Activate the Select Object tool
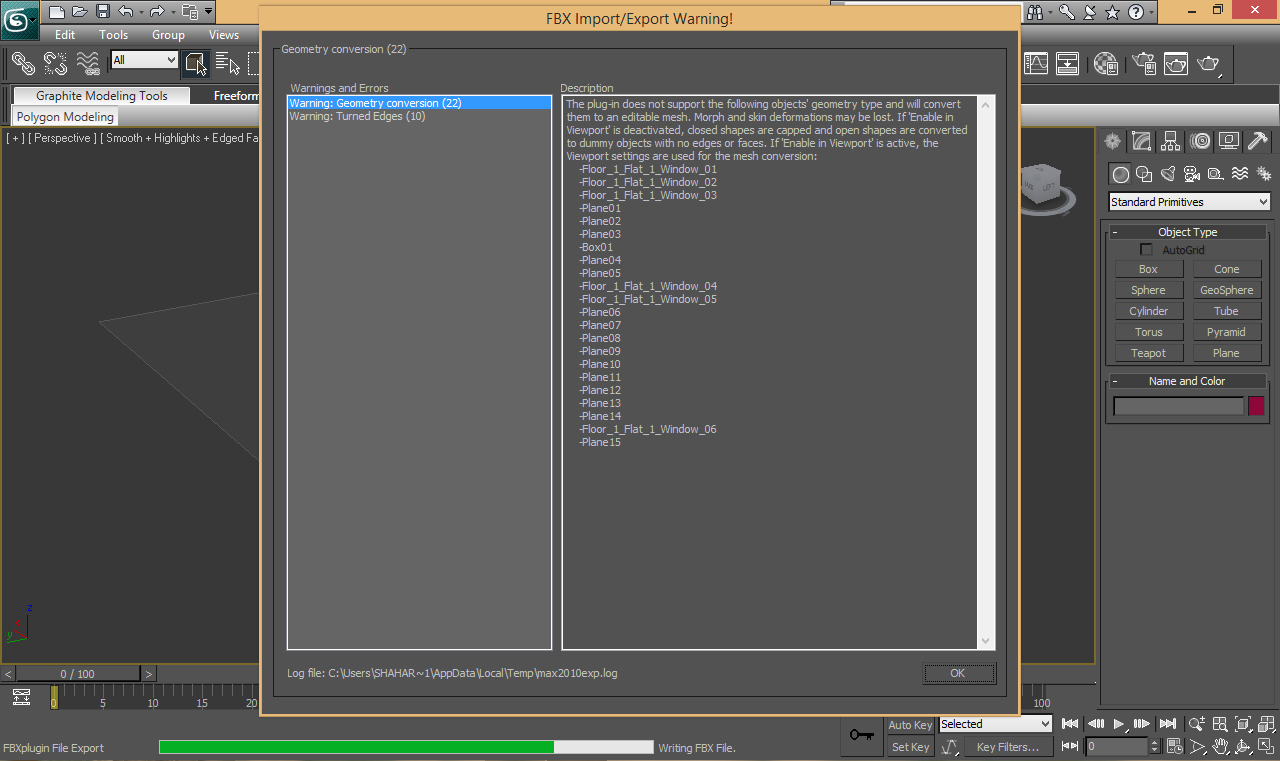1280x761 pixels. pos(196,63)
